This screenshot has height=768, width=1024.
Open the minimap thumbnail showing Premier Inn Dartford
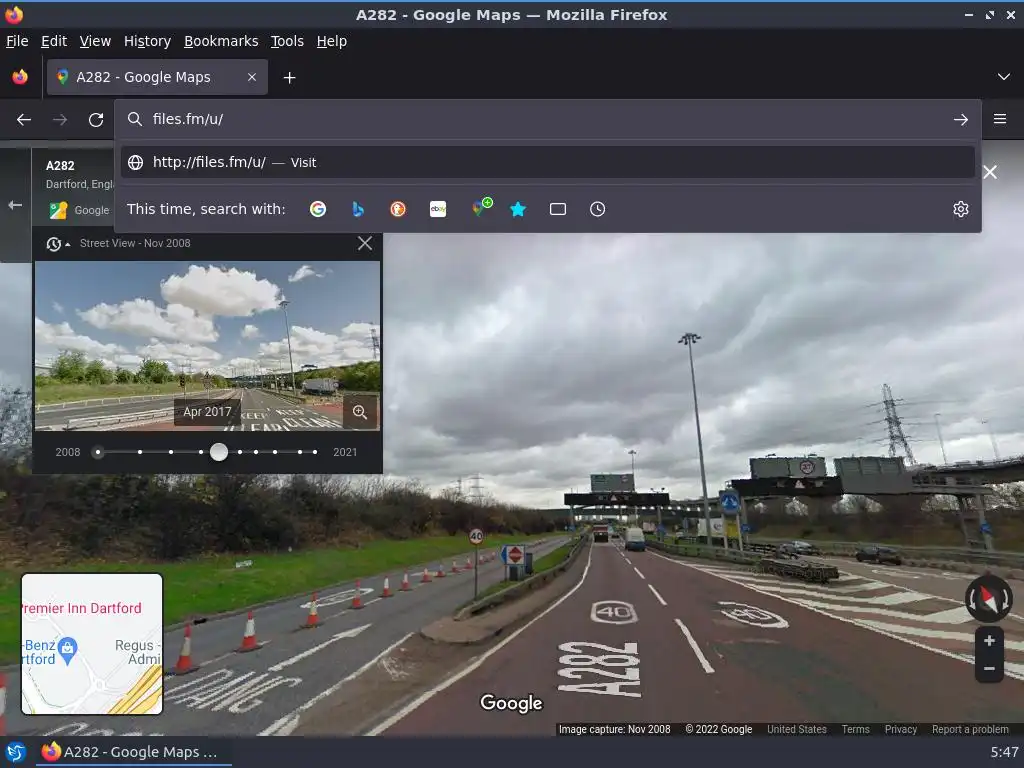tap(92, 644)
